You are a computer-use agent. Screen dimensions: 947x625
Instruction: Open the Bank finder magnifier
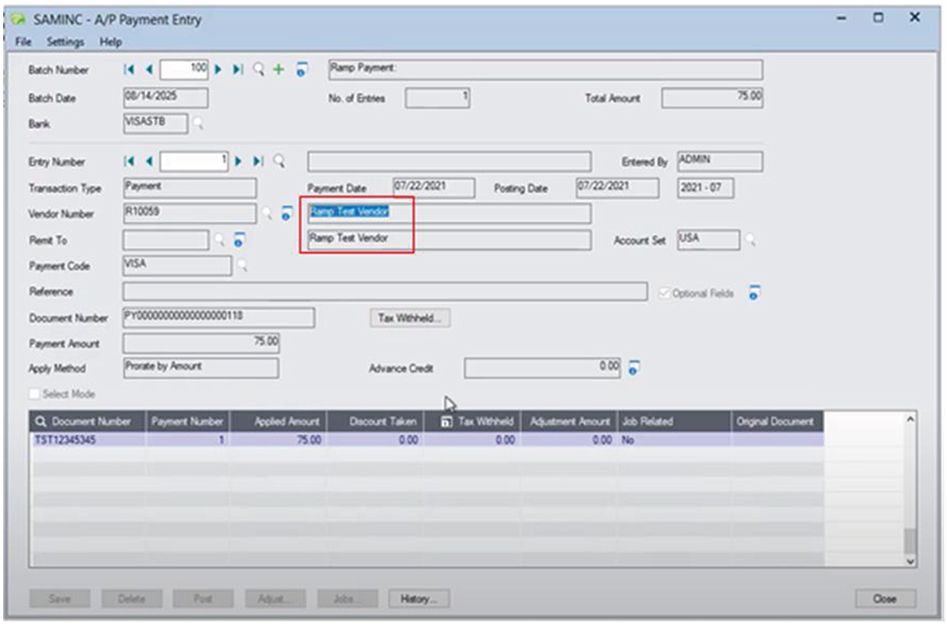coord(197,123)
